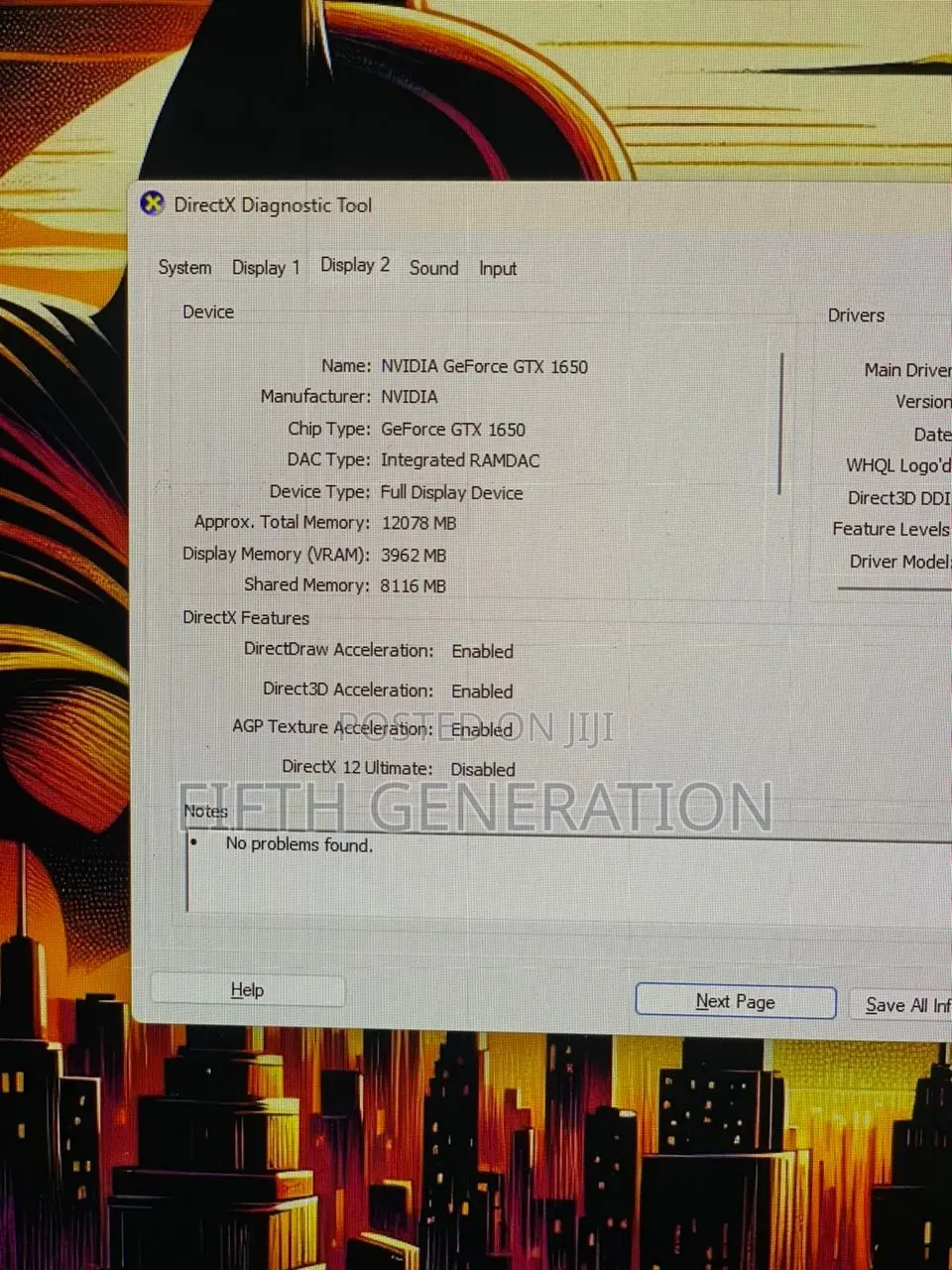Screen dimensions: 952x1270
Task: Click the Device list vertical scrollbar
Action: (x=781, y=424)
